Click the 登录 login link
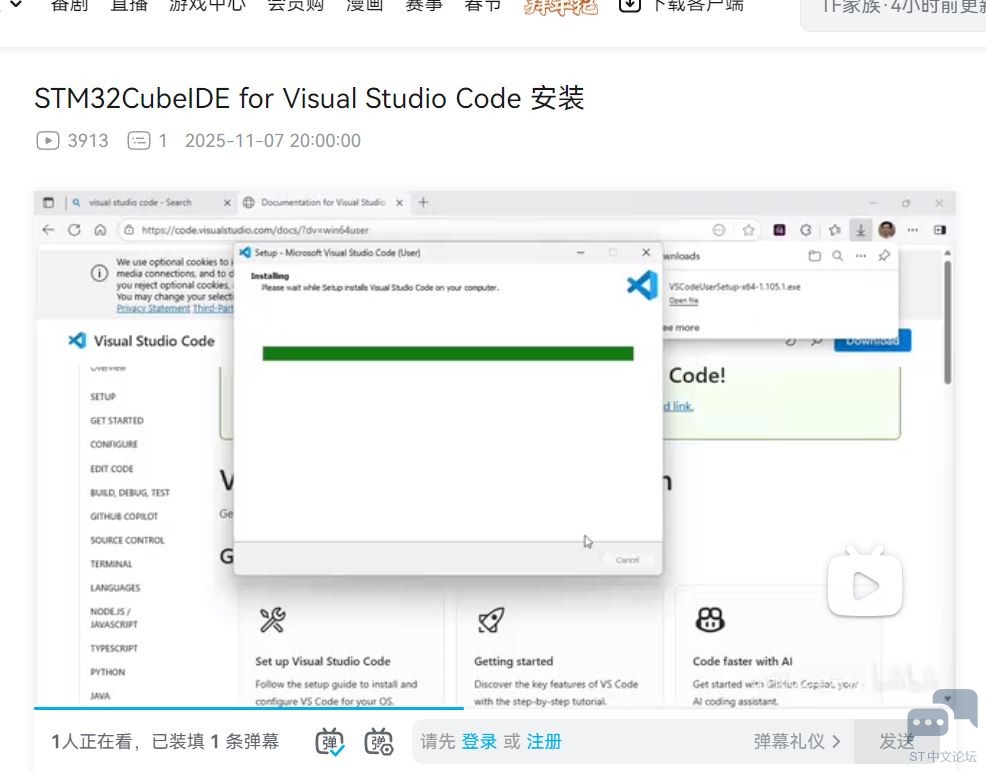Viewport: 986px width, 772px height. (x=479, y=742)
